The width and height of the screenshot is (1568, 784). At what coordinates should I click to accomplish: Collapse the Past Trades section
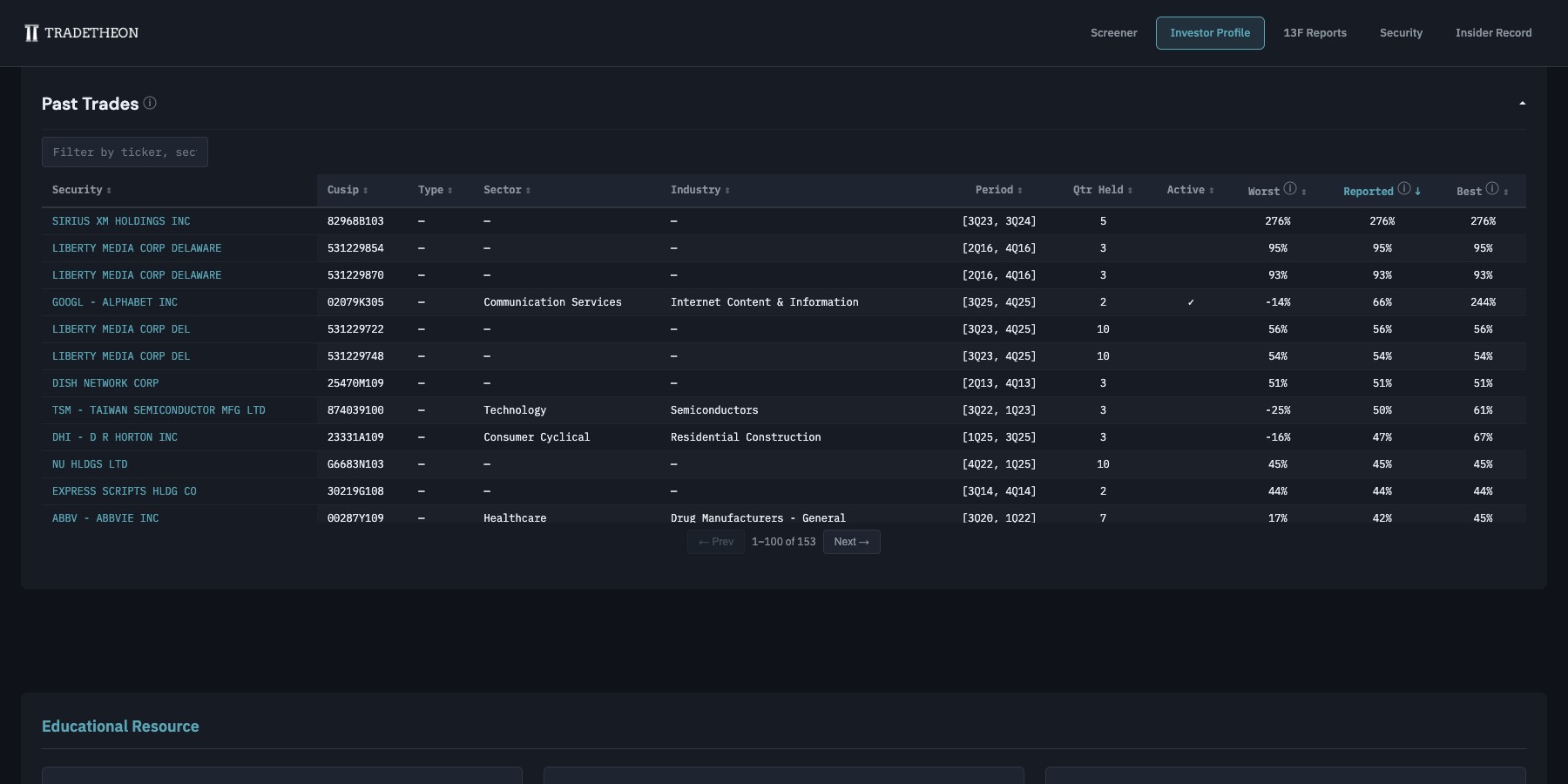click(x=1522, y=104)
